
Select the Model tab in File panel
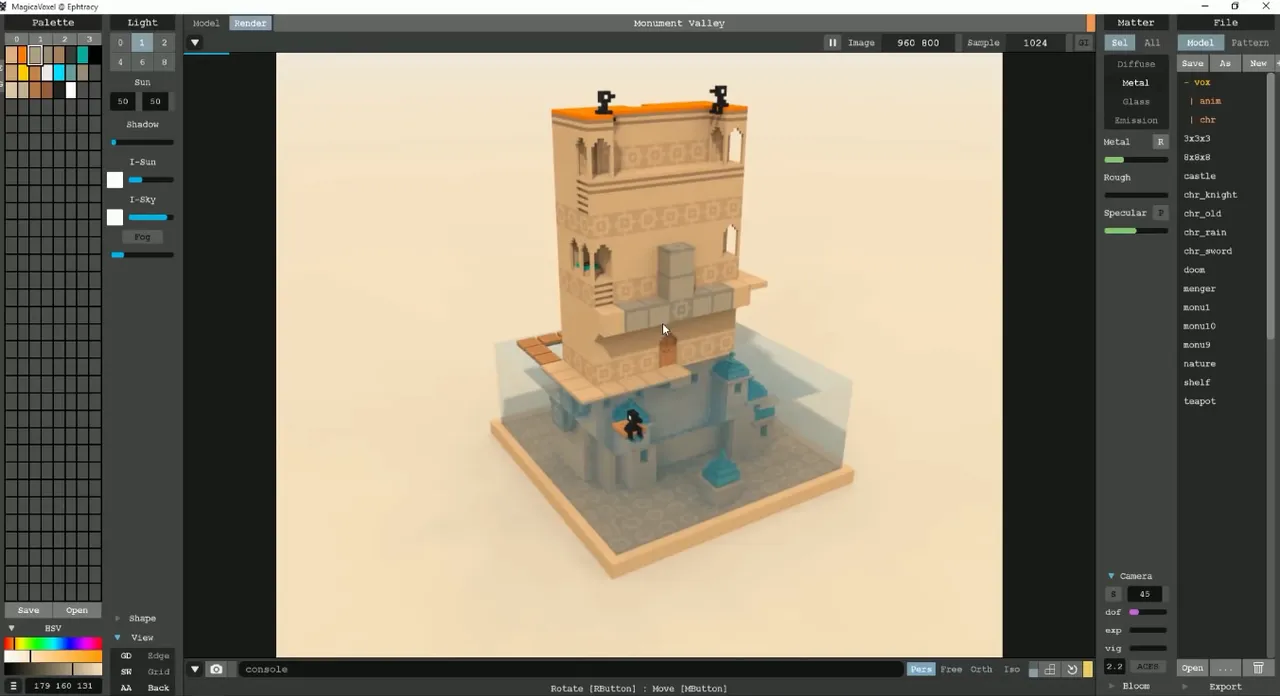[x=1200, y=43]
